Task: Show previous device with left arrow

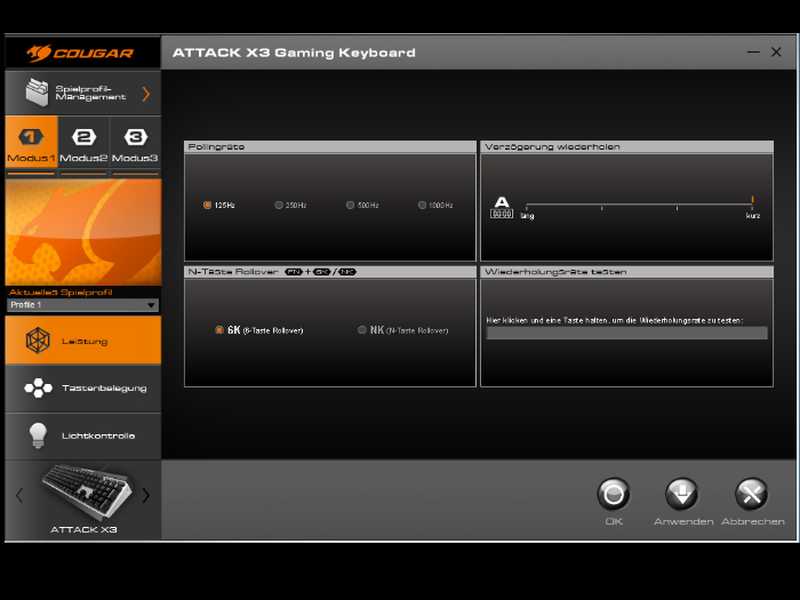Action: coord(19,495)
